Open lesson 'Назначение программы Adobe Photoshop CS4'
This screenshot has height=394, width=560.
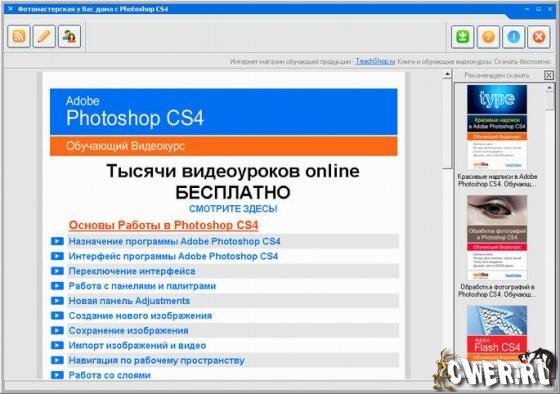point(174,241)
